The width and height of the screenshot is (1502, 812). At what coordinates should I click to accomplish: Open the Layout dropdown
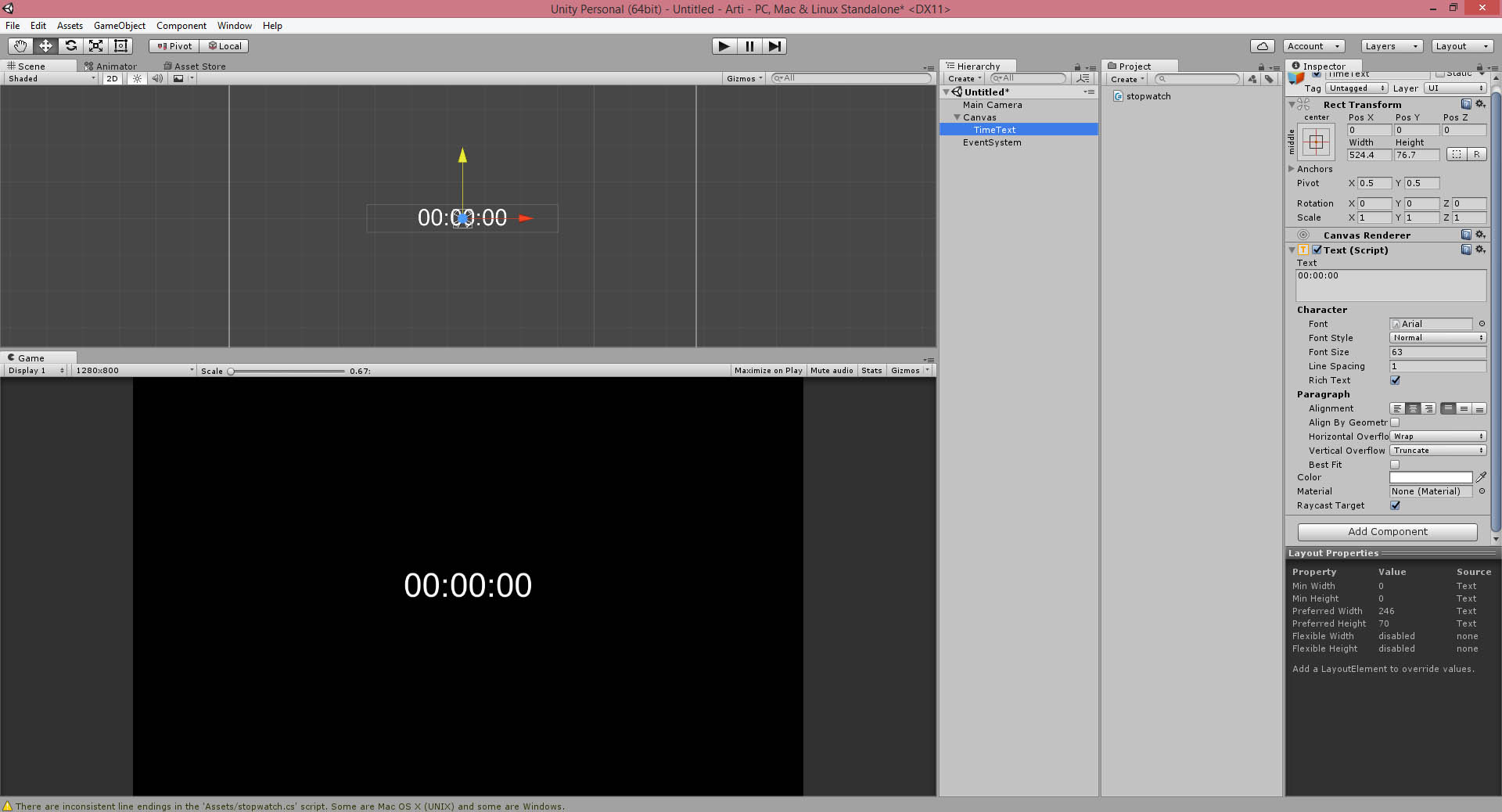(x=1462, y=46)
